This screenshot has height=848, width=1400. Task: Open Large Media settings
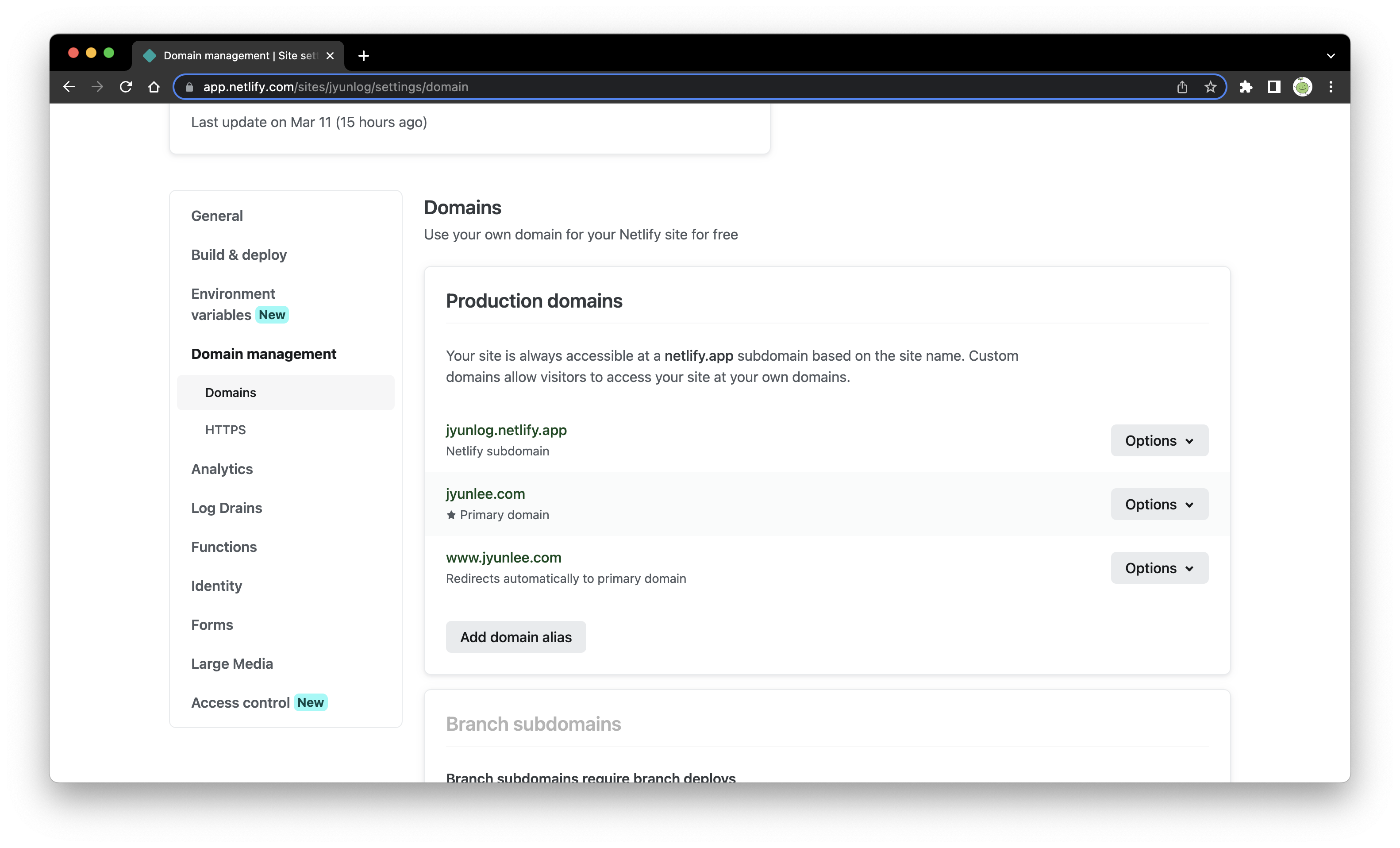(x=232, y=663)
